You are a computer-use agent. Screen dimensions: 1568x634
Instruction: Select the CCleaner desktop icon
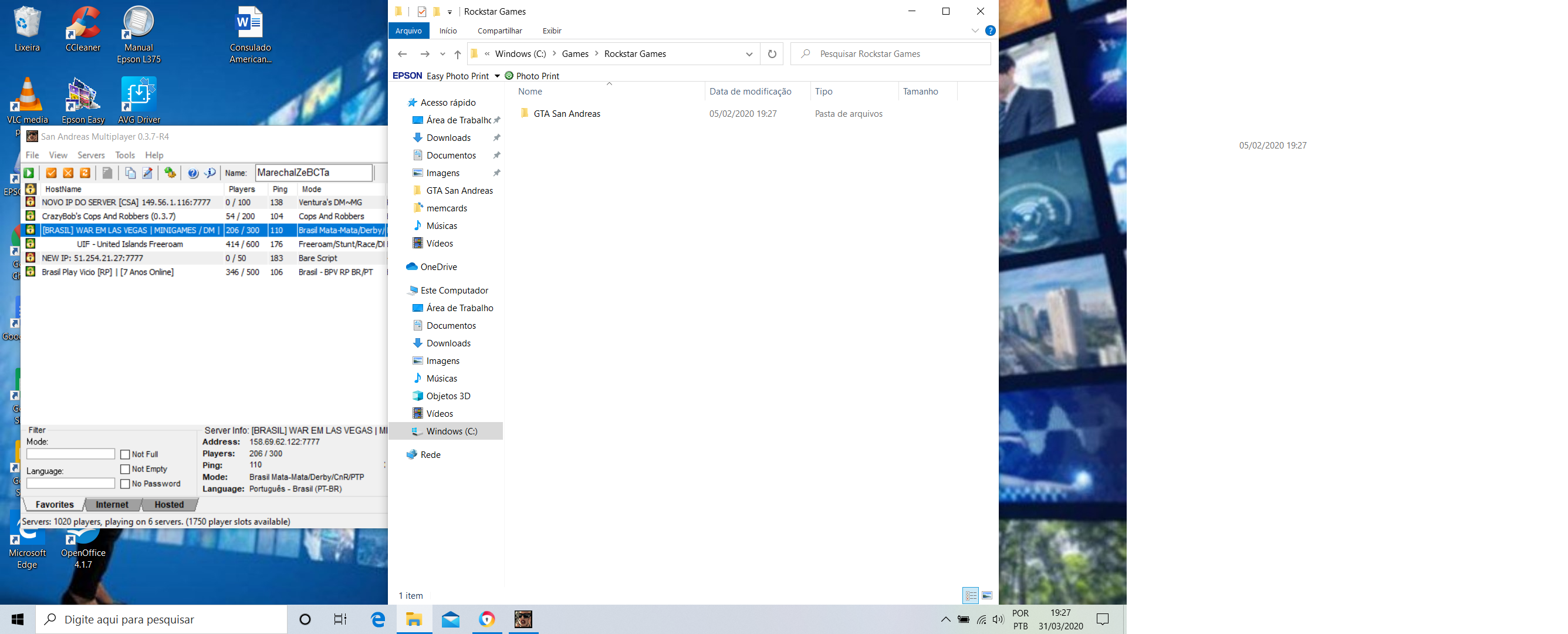[x=83, y=29]
